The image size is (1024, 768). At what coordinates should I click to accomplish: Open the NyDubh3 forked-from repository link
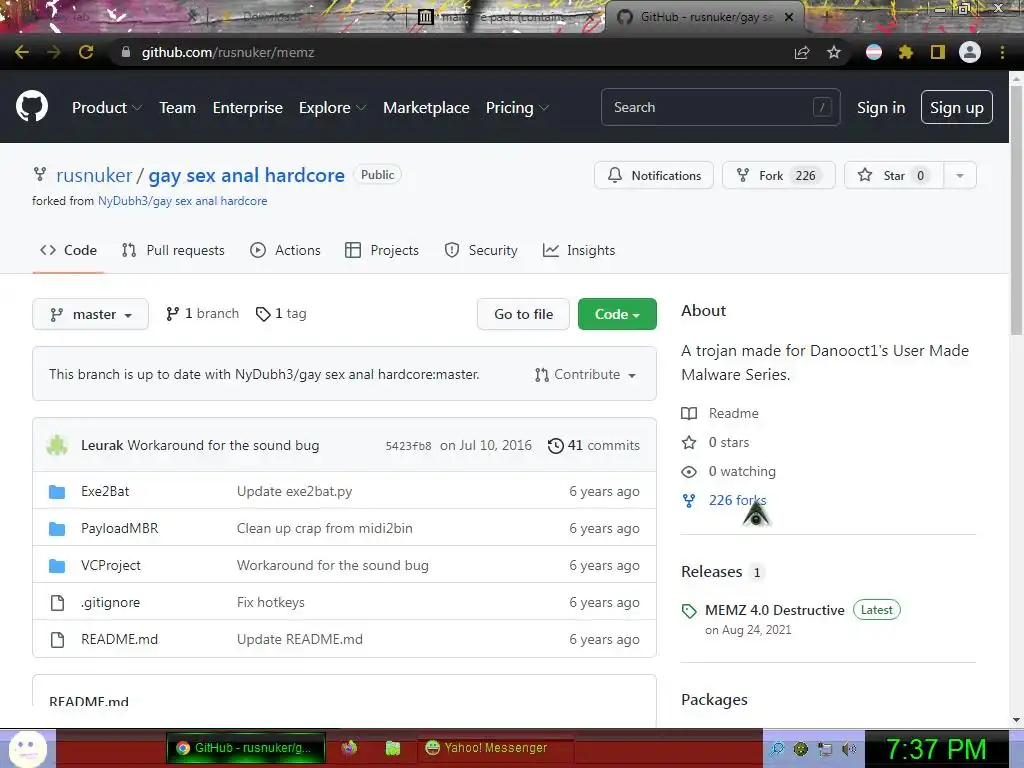(x=182, y=201)
